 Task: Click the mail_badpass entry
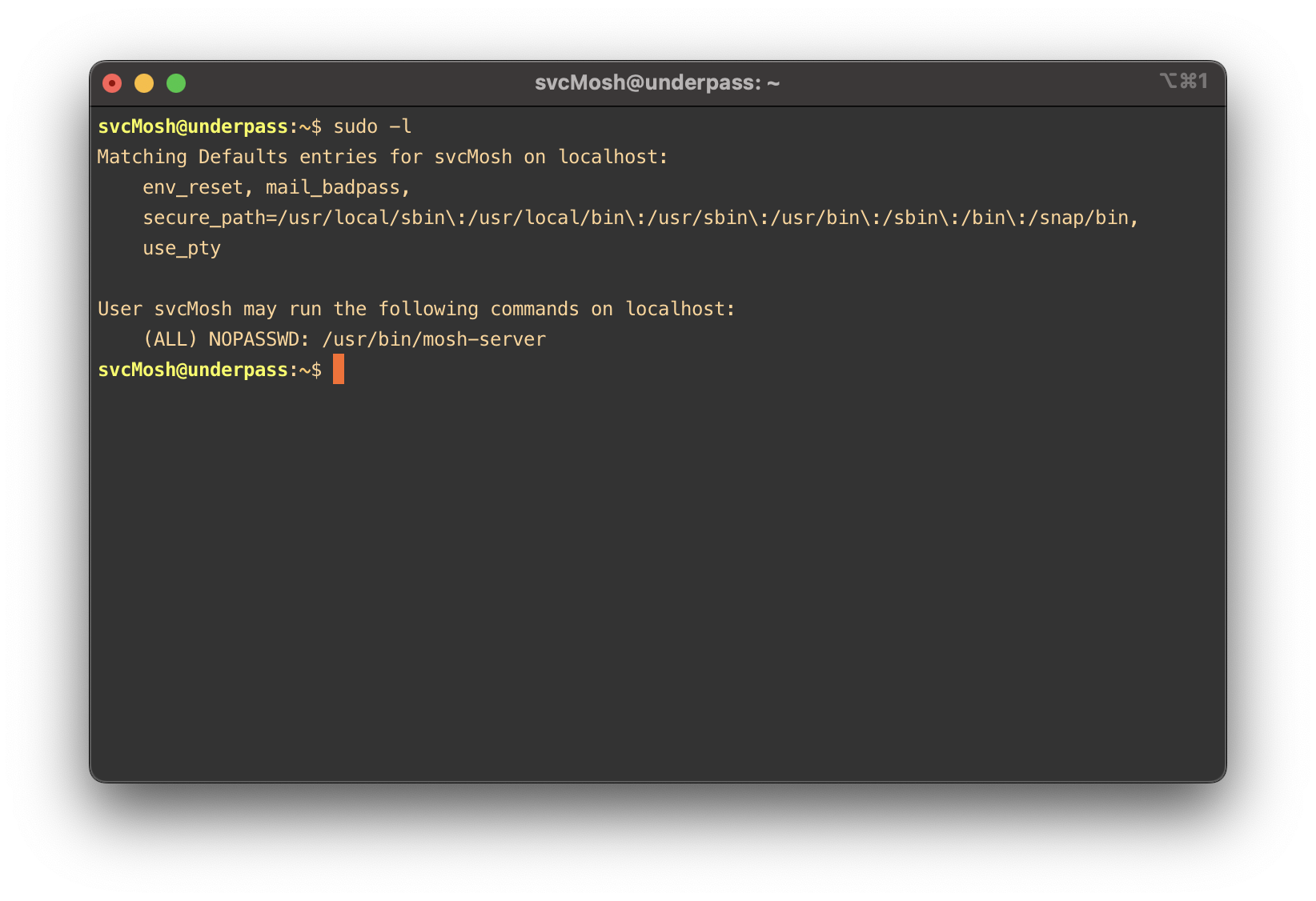pos(332,187)
